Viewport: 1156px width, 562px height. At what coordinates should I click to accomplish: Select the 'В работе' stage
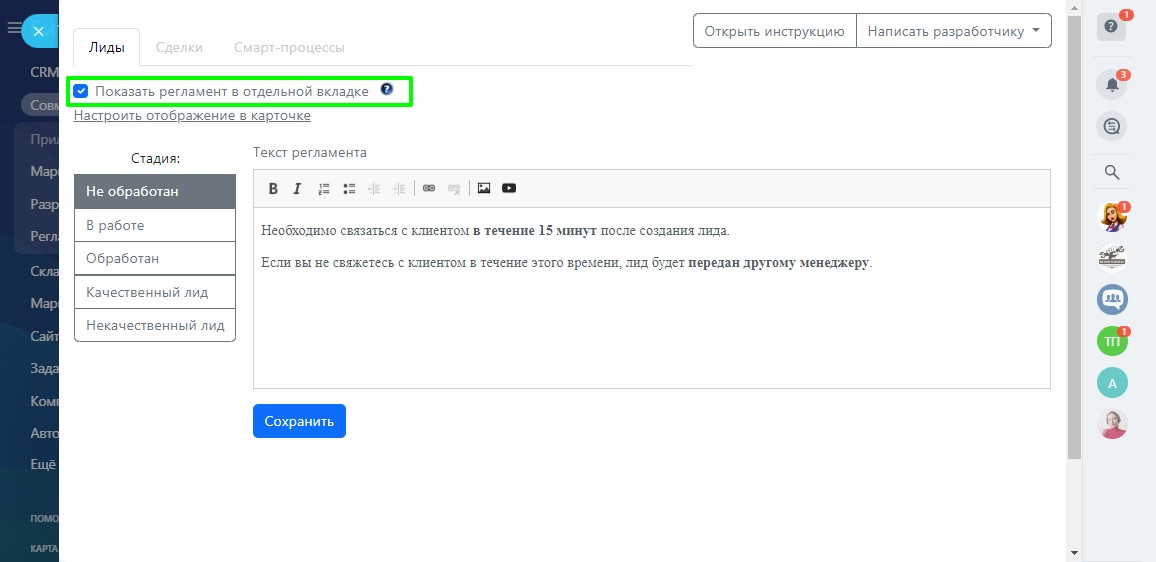(x=155, y=226)
